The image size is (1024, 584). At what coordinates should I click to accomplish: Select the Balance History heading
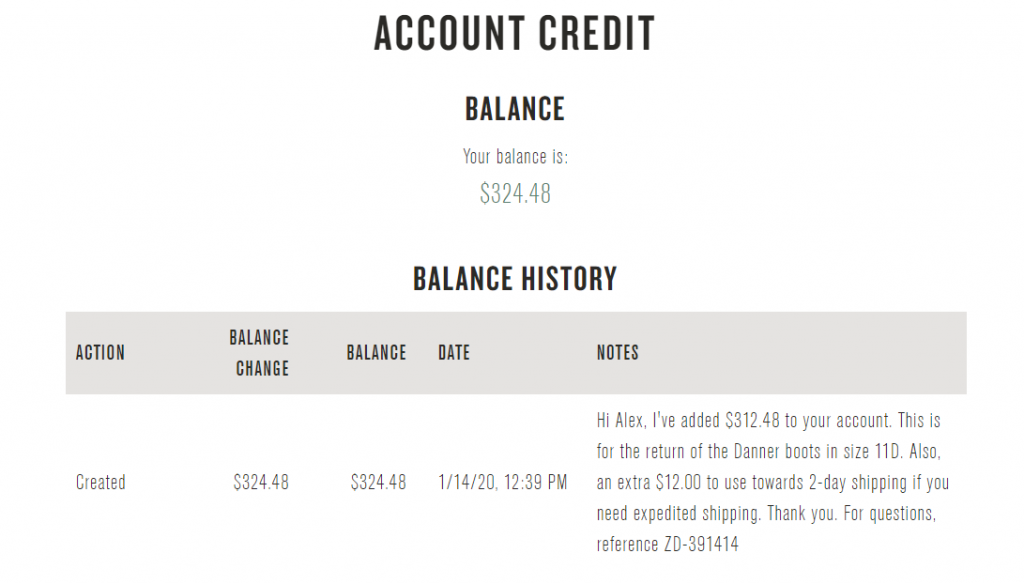pyautogui.click(x=515, y=279)
